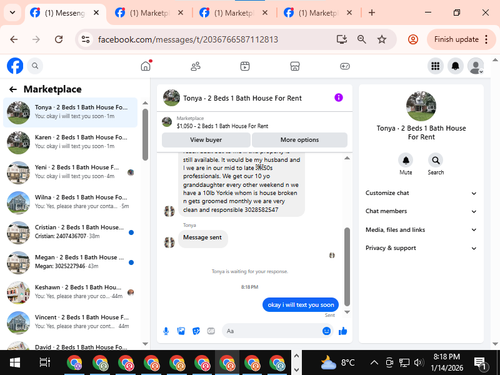Open Megan's unread conversation
This screenshot has height=375, width=500.
[70, 262]
